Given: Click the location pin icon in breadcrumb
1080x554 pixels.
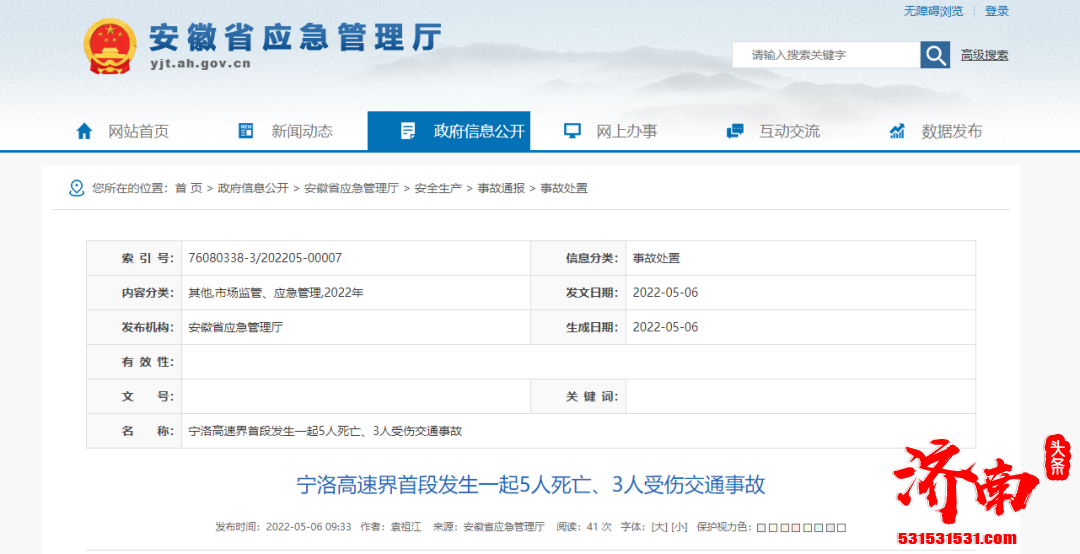Looking at the screenshot, I should [76, 188].
